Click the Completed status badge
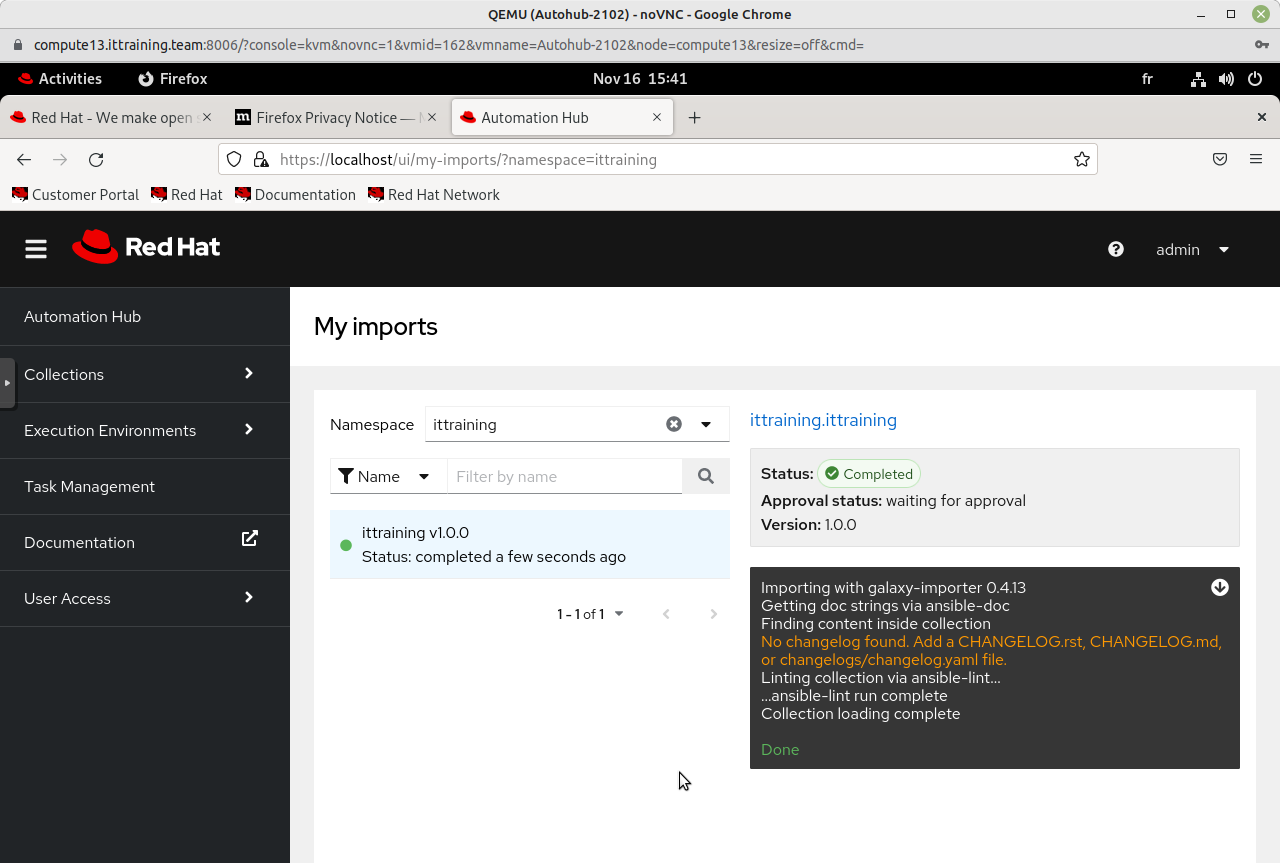Screen dimensions: 1280x863 point(869,474)
